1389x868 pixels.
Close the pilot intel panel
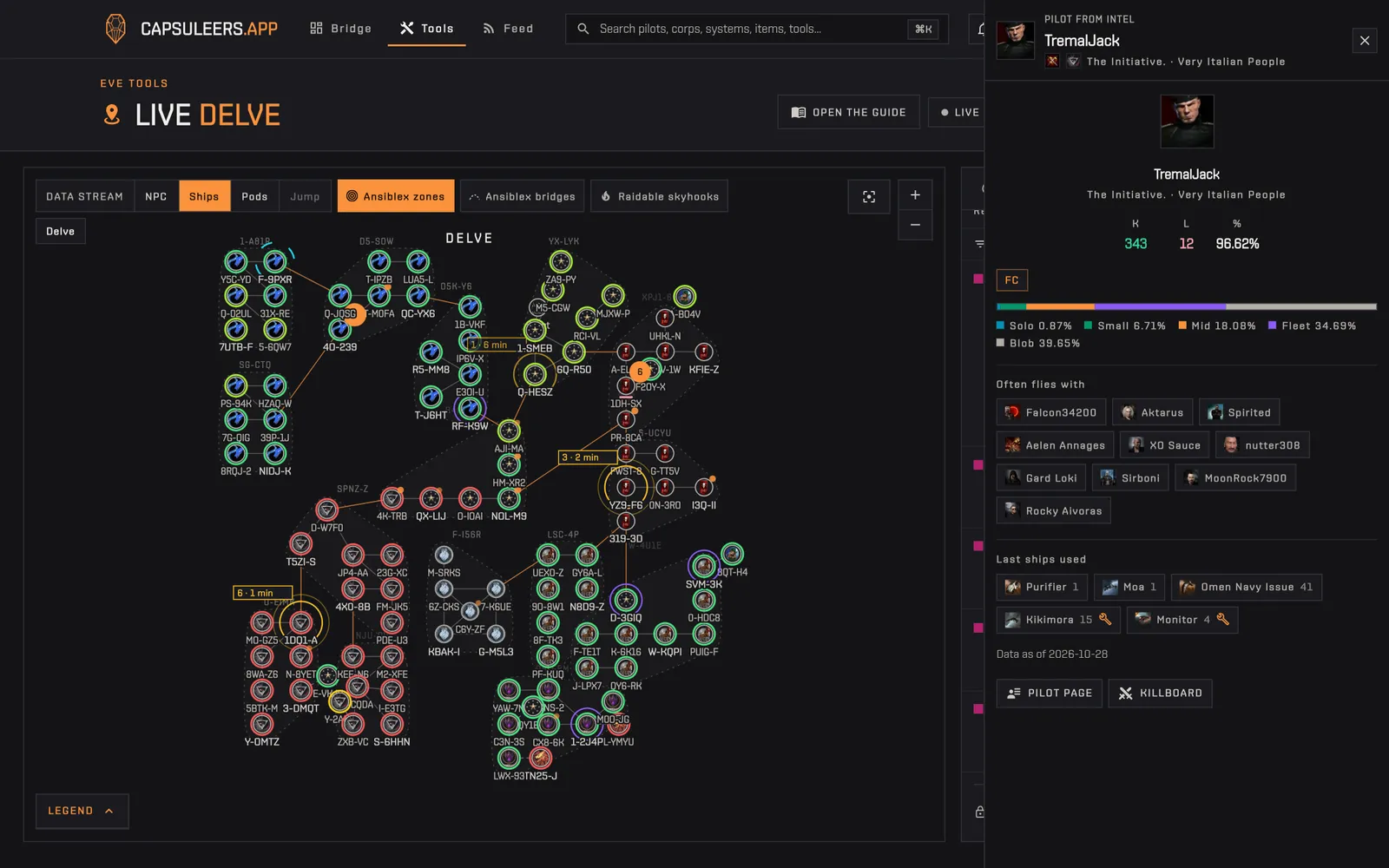tap(1365, 41)
